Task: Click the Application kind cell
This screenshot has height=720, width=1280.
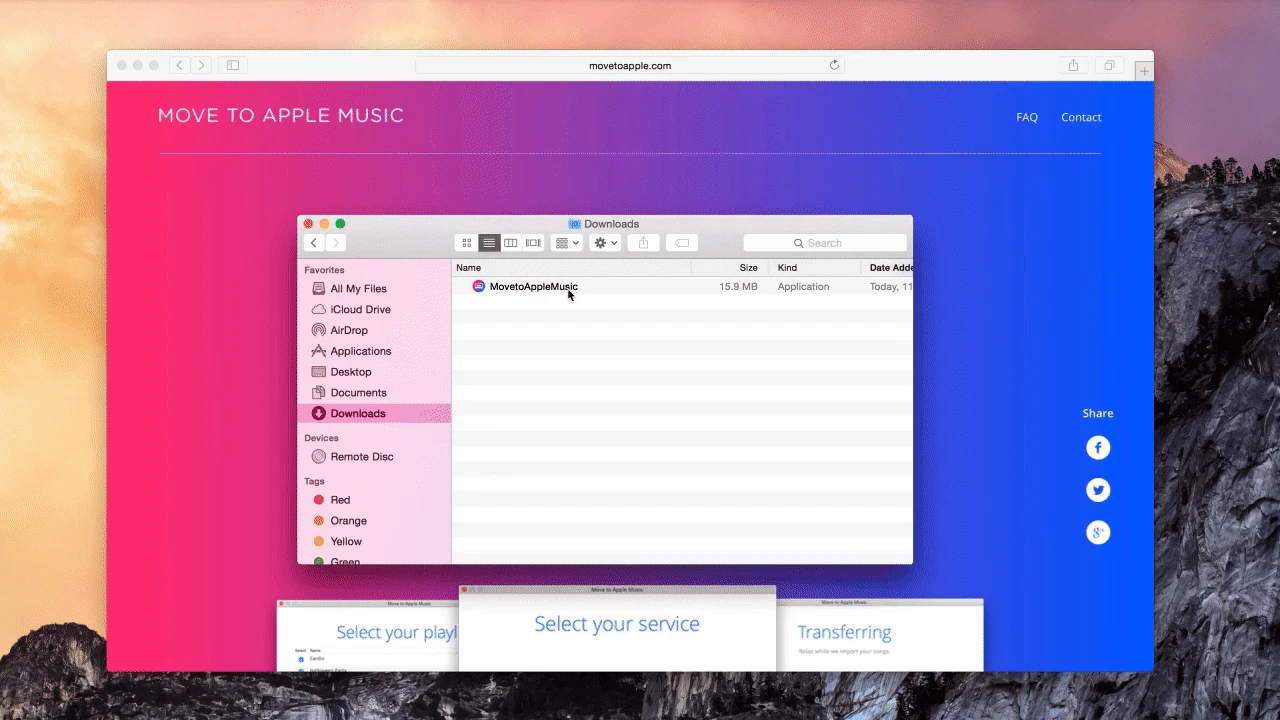Action: [804, 287]
